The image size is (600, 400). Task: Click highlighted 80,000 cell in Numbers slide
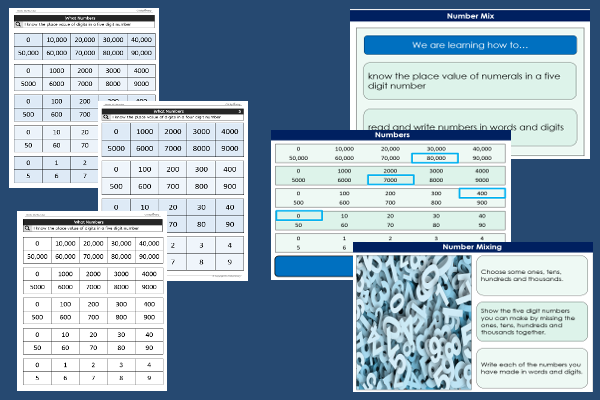tap(435, 158)
